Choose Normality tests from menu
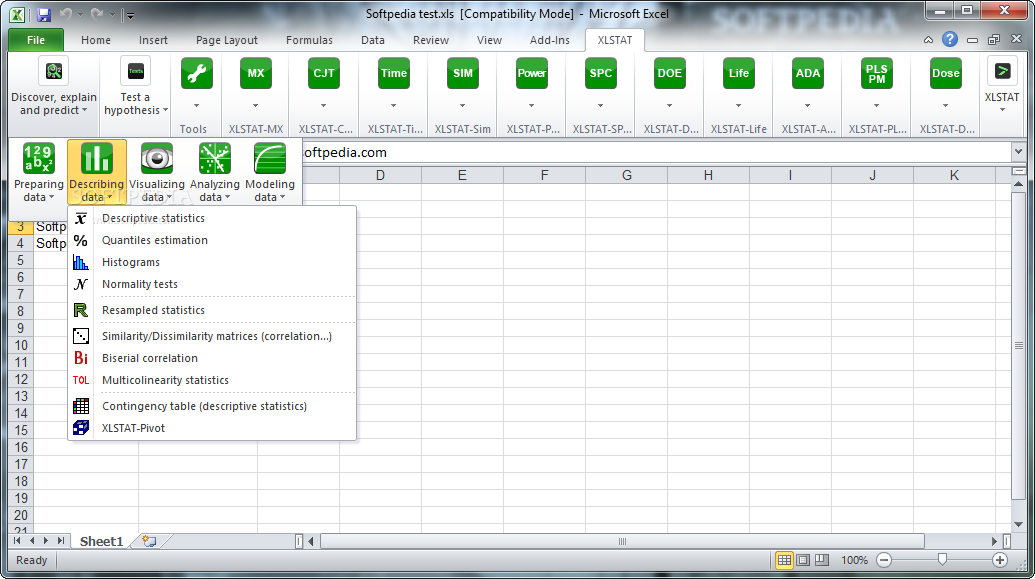The width and height of the screenshot is (1035, 579). coord(212,284)
